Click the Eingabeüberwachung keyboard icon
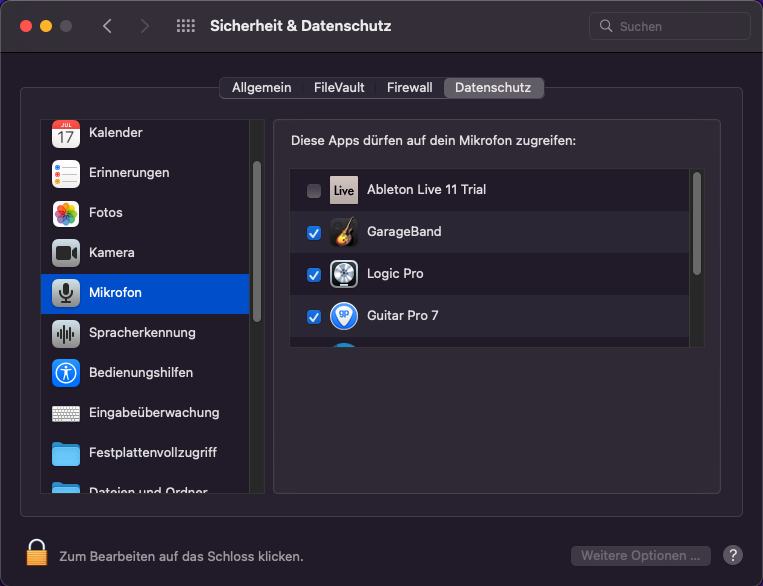Image resolution: width=763 pixels, height=586 pixels. coord(66,414)
